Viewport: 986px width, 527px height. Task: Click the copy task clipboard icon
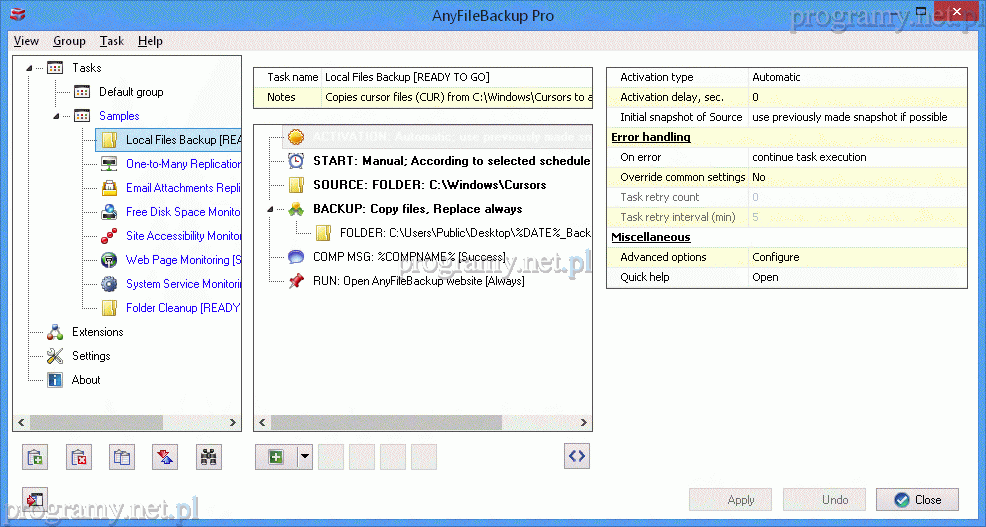click(x=122, y=458)
